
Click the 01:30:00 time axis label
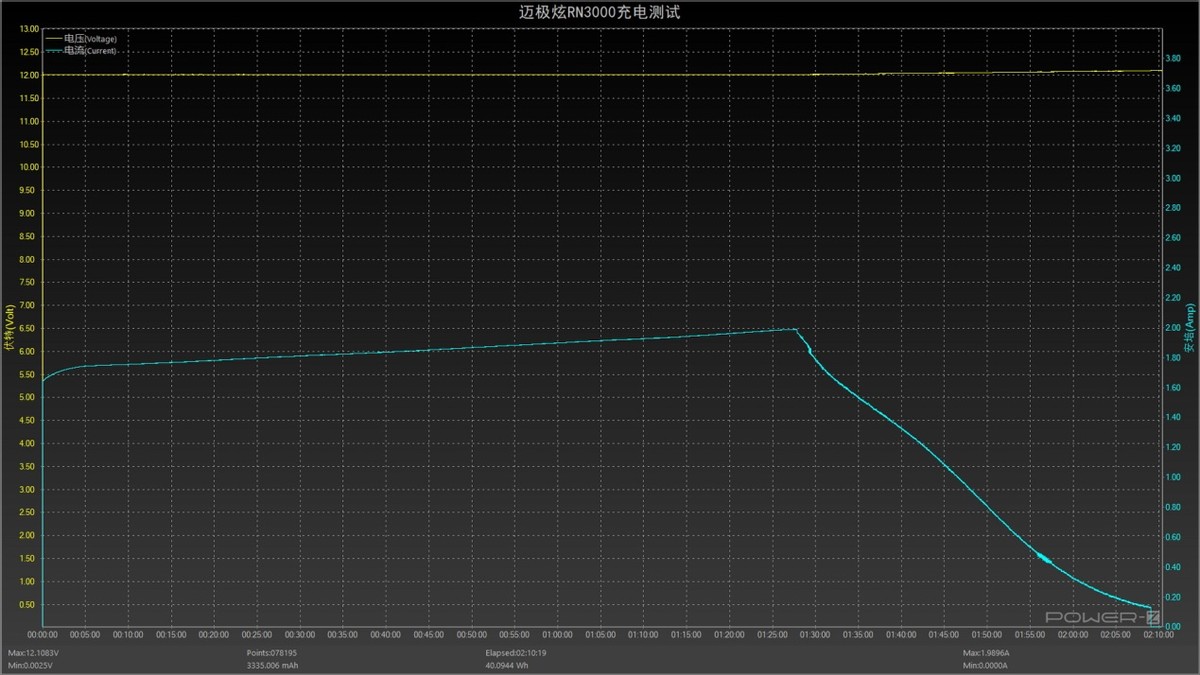tap(815, 635)
